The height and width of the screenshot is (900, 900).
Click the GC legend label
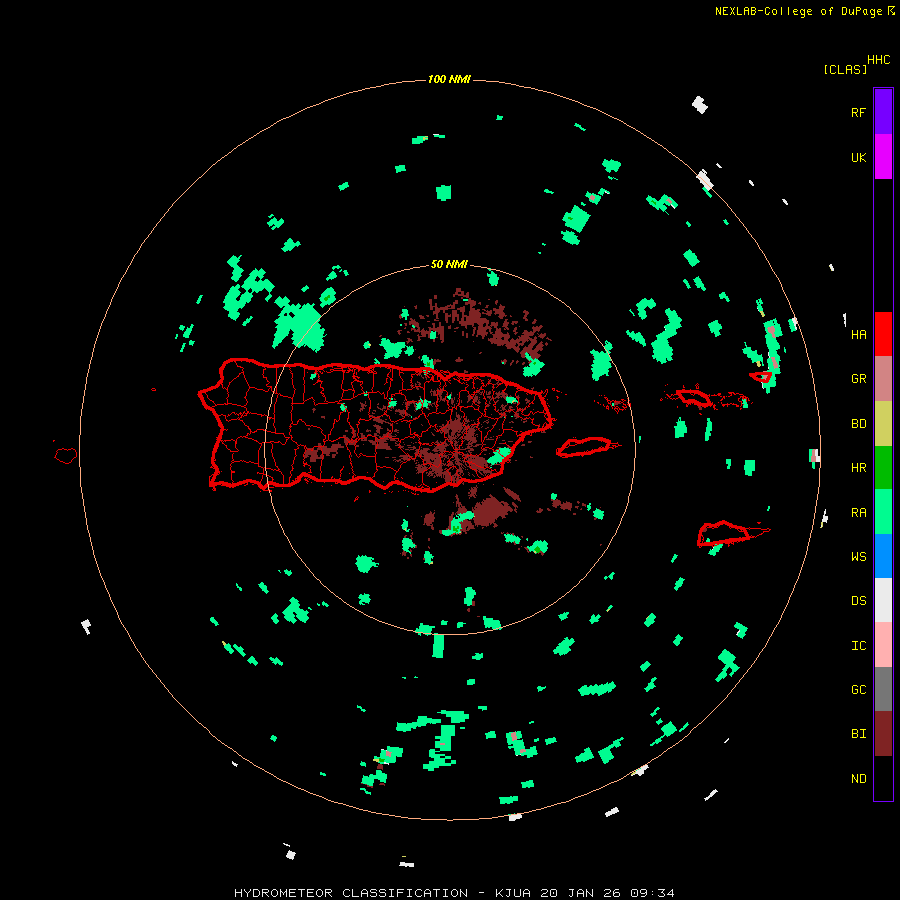point(858,690)
